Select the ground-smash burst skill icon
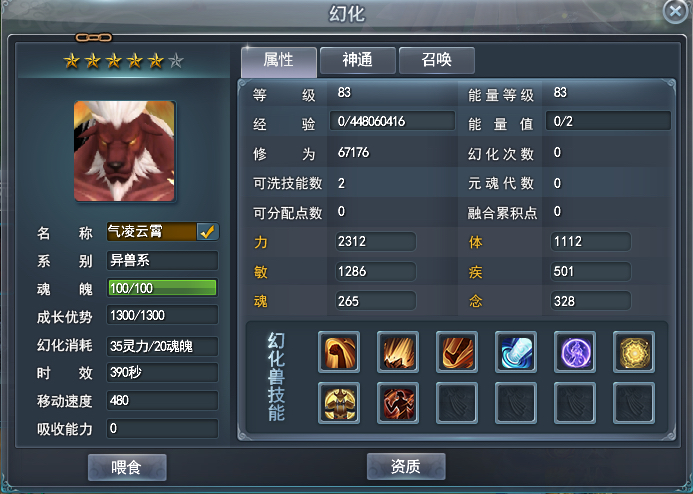The height and width of the screenshot is (494, 693). (x=398, y=352)
